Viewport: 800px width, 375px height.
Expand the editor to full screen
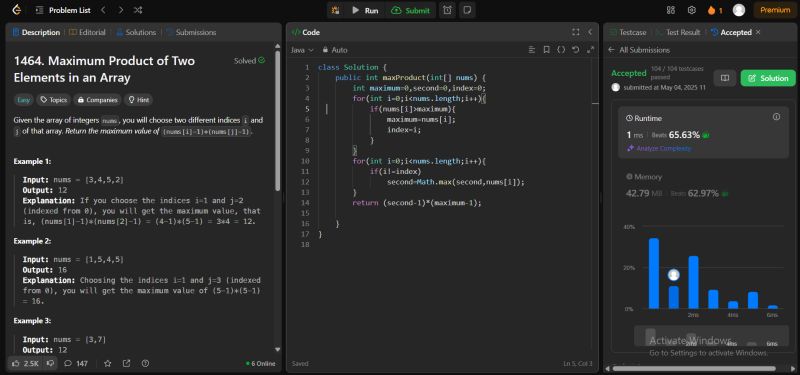click(x=590, y=49)
